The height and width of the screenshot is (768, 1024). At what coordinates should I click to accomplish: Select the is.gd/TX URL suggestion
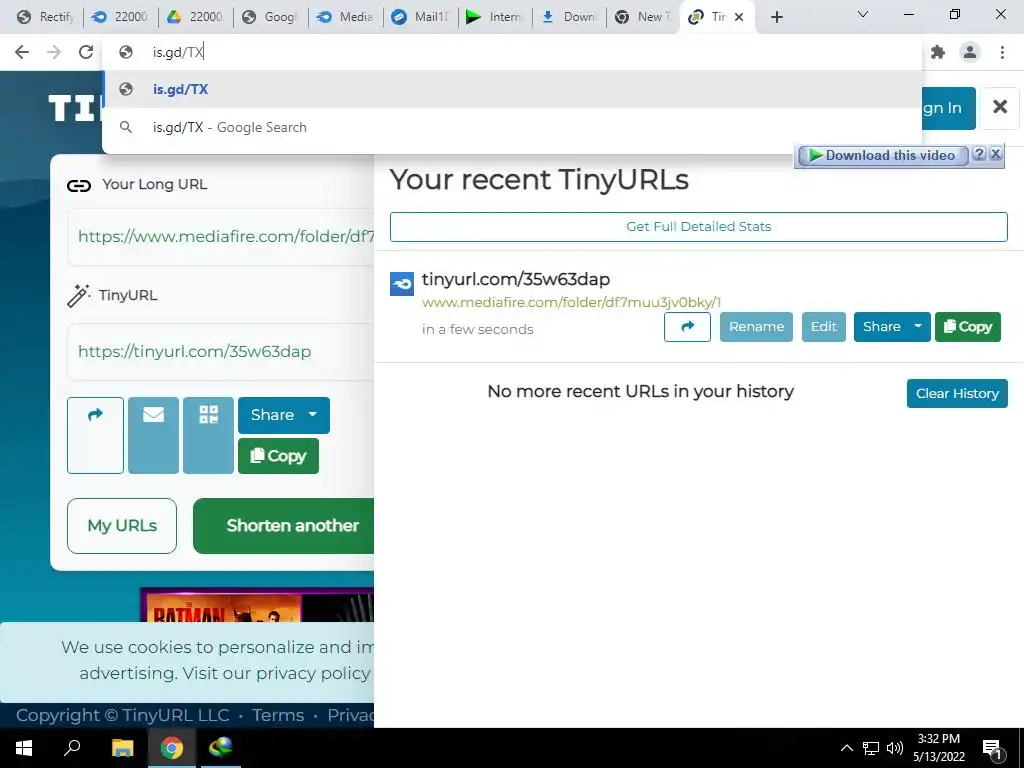[512, 89]
